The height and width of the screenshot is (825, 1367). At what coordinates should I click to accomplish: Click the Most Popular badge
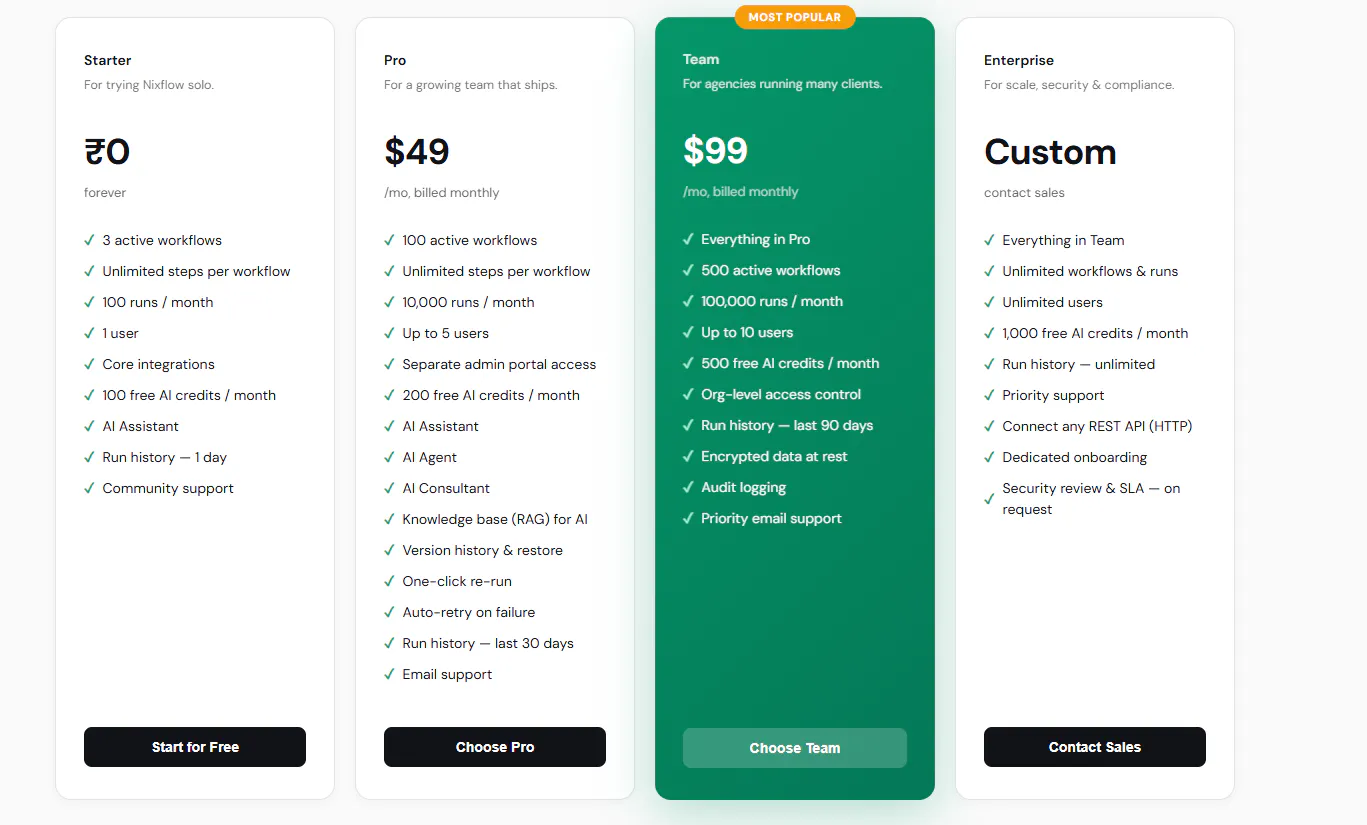click(x=795, y=17)
